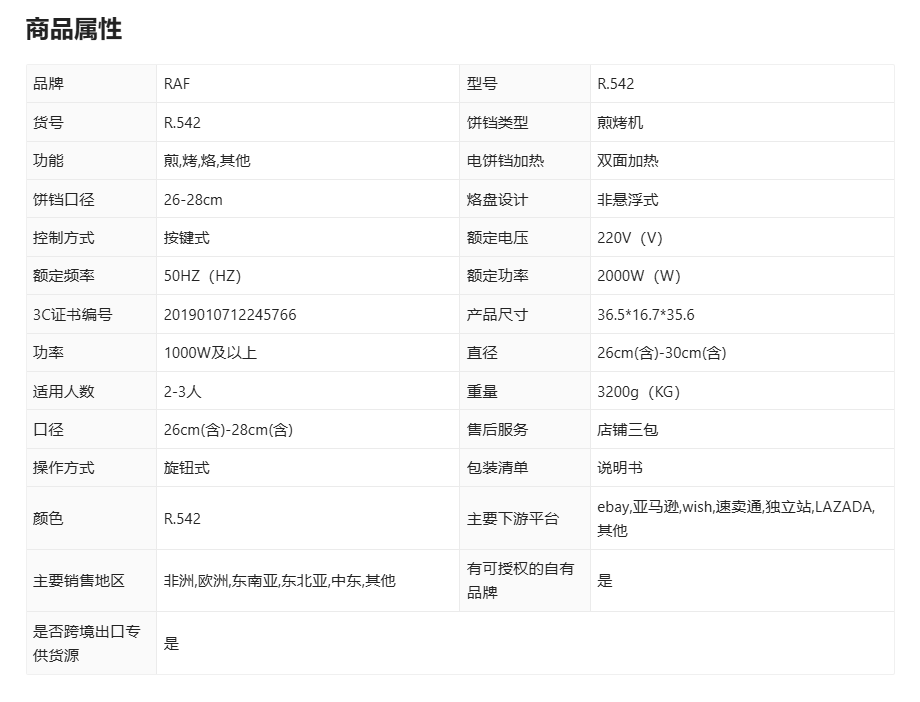920x702 pixels.
Task: Click the 50HZ rated frequency value
Action: coord(202,276)
